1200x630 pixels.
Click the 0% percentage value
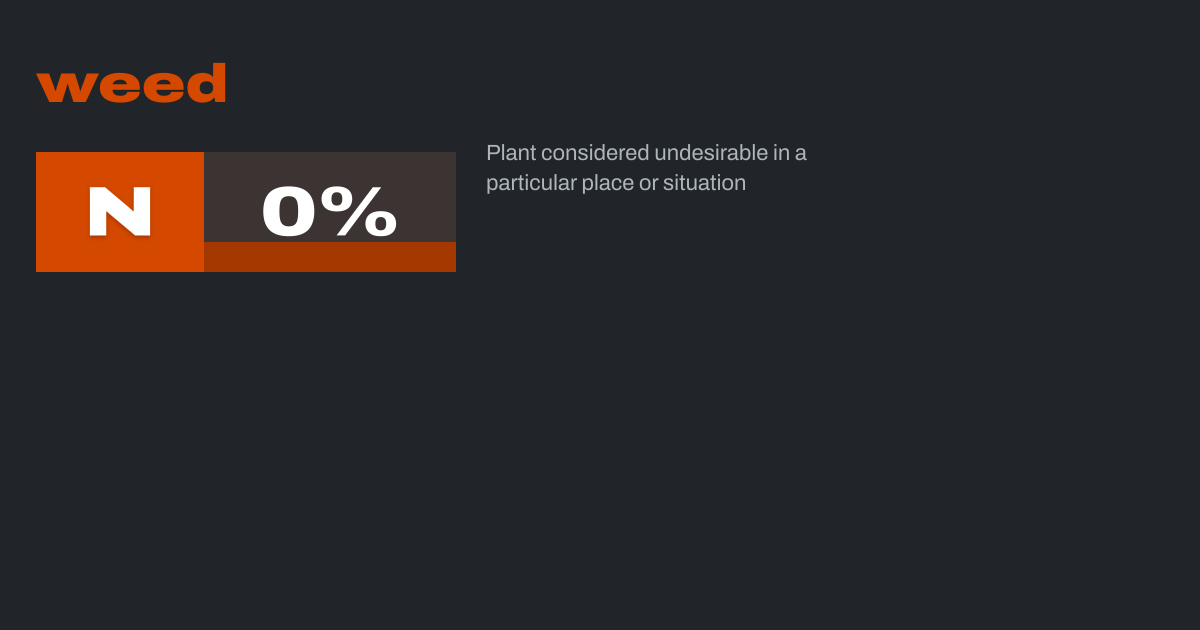click(x=329, y=211)
